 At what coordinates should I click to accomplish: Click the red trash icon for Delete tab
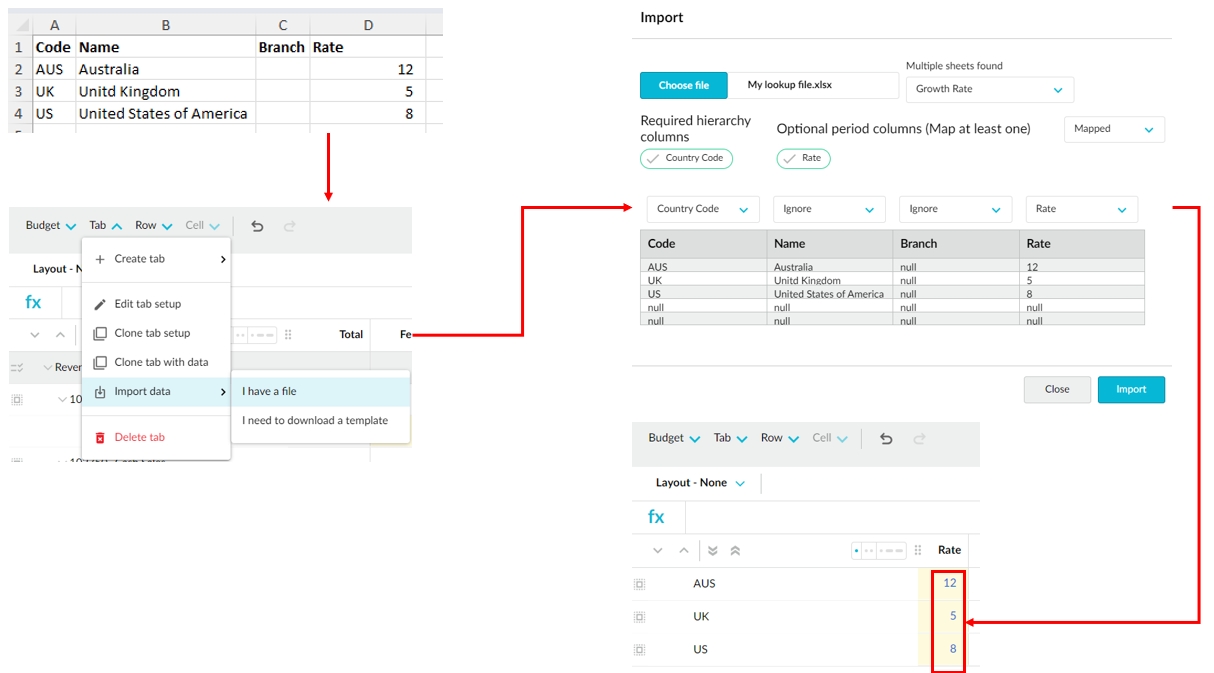pos(100,437)
